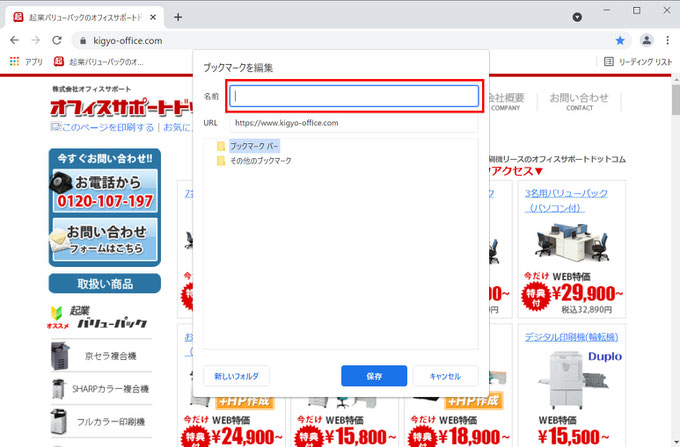Image resolution: width=680 pixels, height=447 pixels.
Task: Open a new browser tab
Action: pos(178,17)
